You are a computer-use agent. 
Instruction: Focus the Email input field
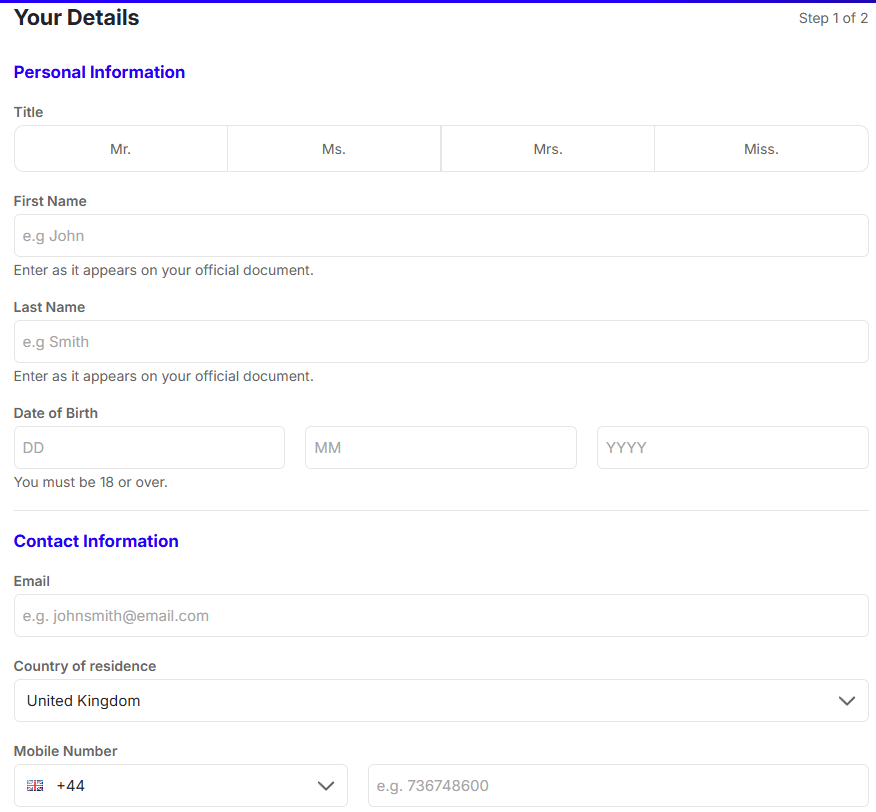[x=441, y=615]
